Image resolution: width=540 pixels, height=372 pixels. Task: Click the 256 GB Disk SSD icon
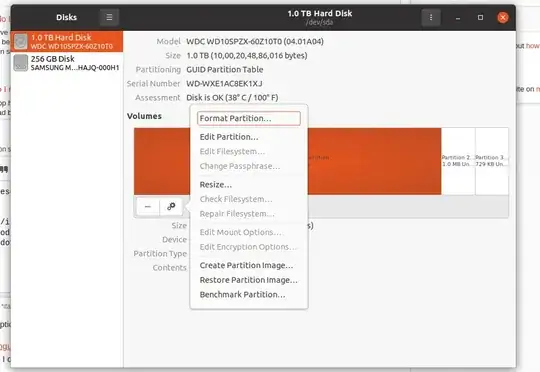pos(21,63)
